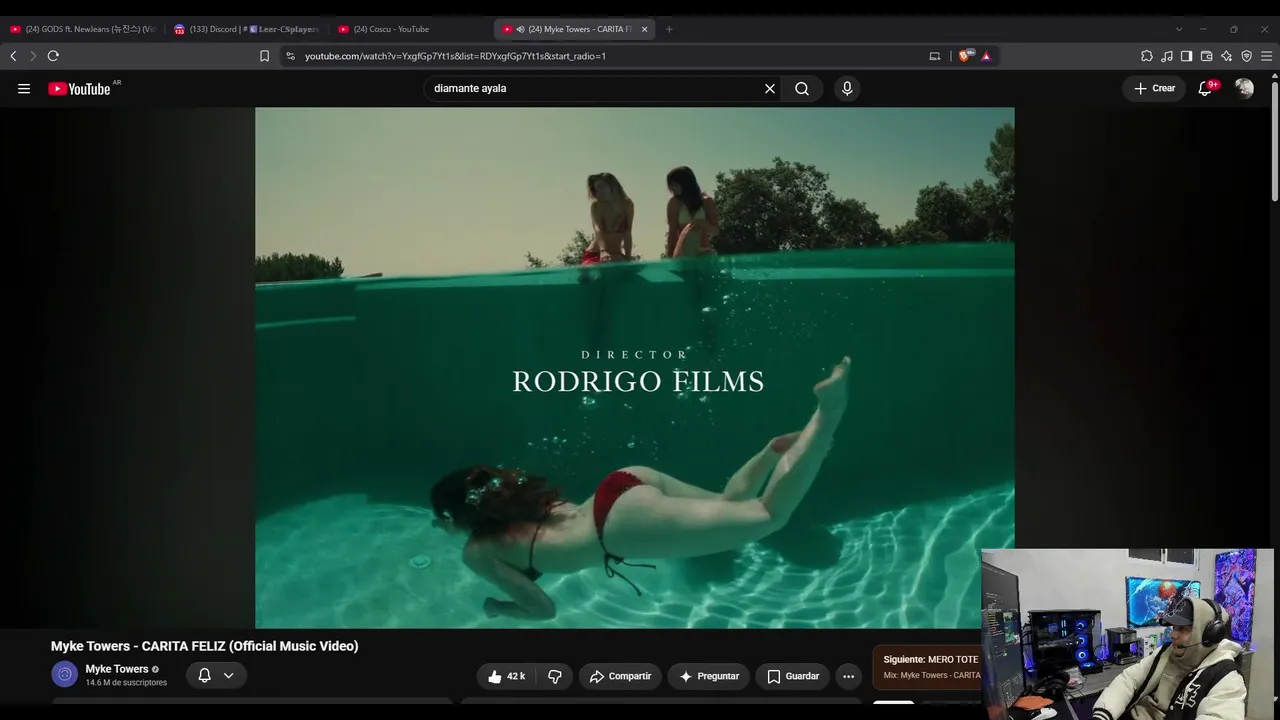Viewport: 1280px width, 720px height.
Task: Close the Myke Towers tab
Action: 644,29
